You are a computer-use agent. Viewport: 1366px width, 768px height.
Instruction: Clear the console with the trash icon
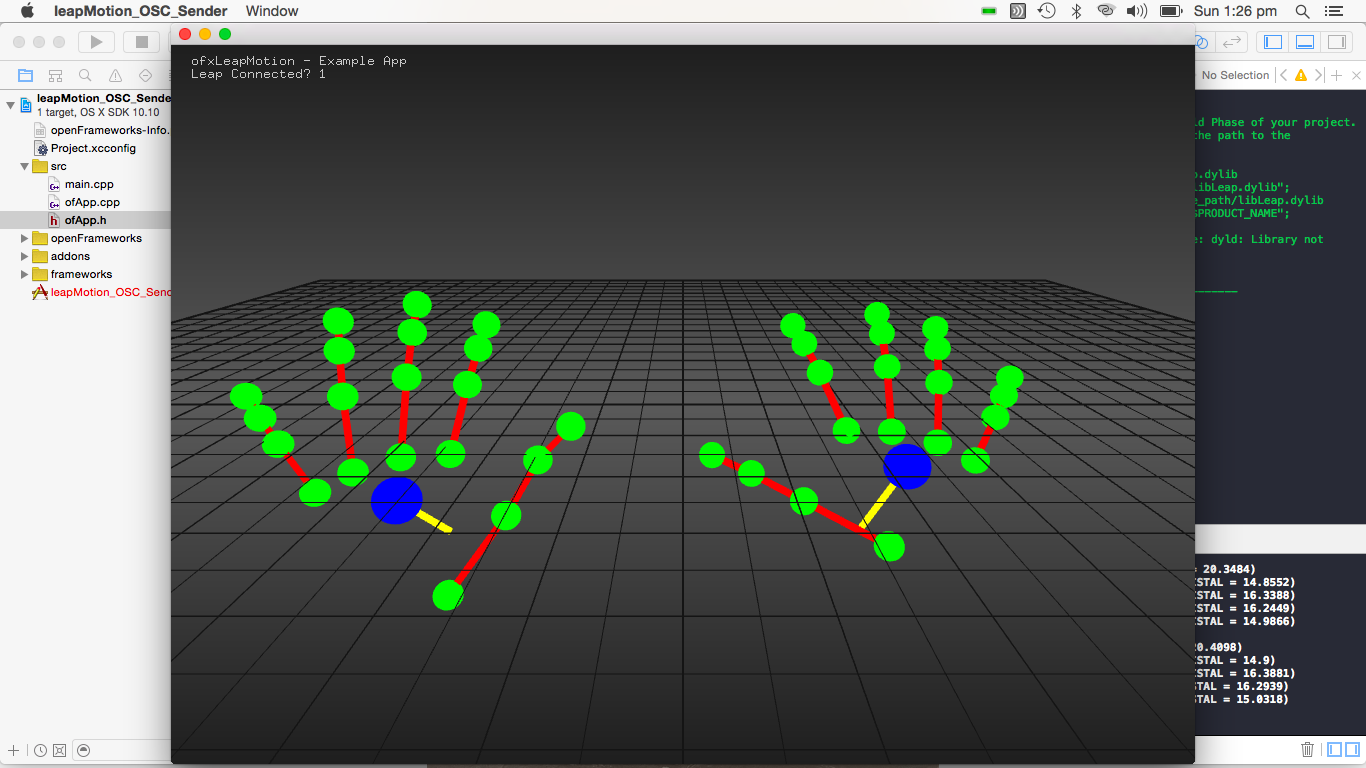tap(1307, 750)
